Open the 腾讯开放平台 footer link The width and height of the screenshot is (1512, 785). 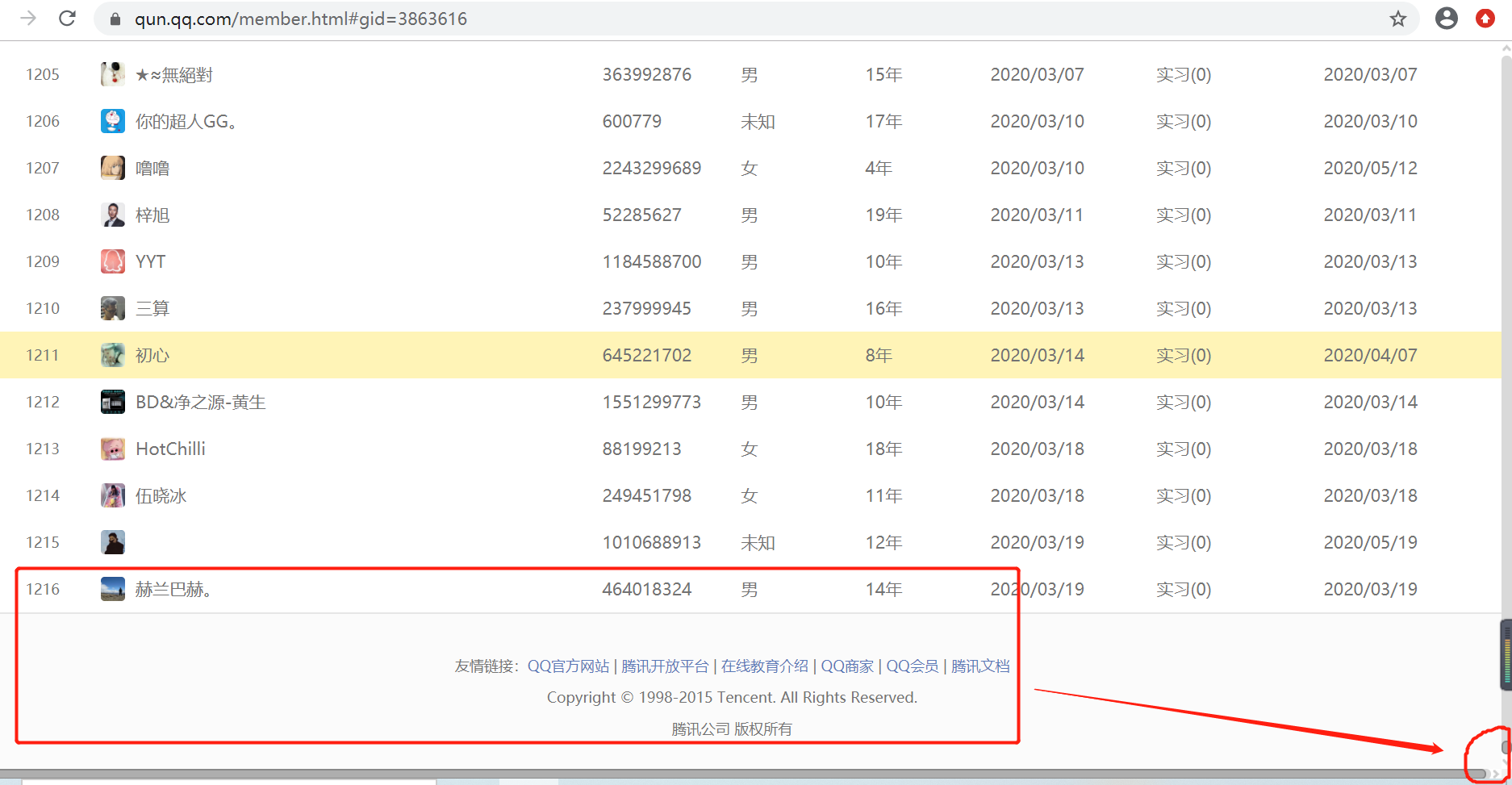click(665, 666)
